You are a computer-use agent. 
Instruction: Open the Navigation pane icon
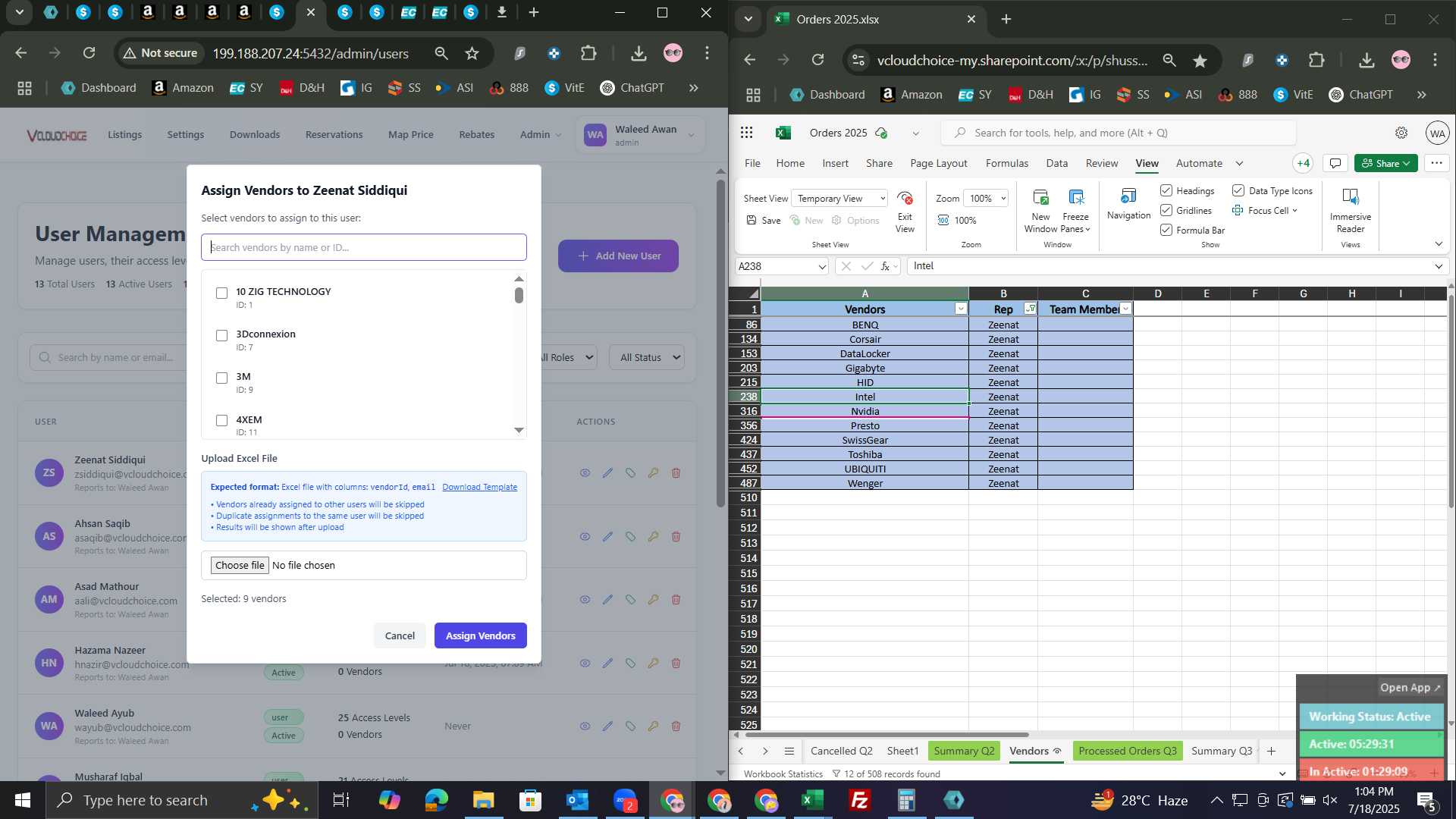click(1128, 197)
